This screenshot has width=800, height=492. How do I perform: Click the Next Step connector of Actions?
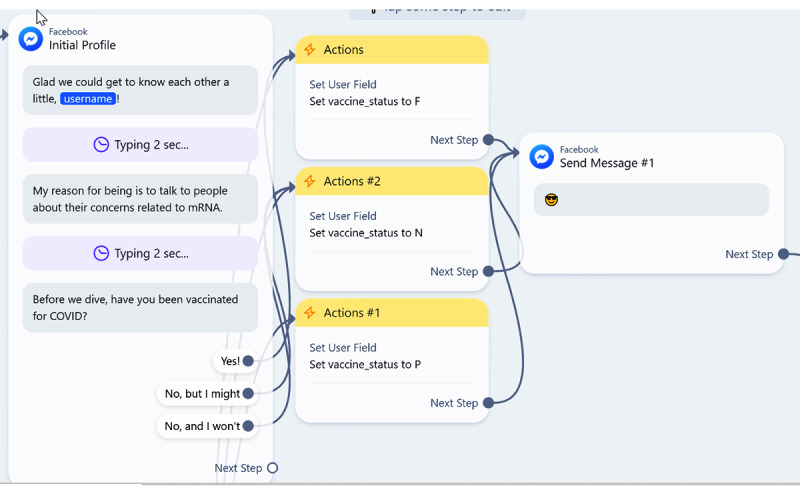click(488, 140)
